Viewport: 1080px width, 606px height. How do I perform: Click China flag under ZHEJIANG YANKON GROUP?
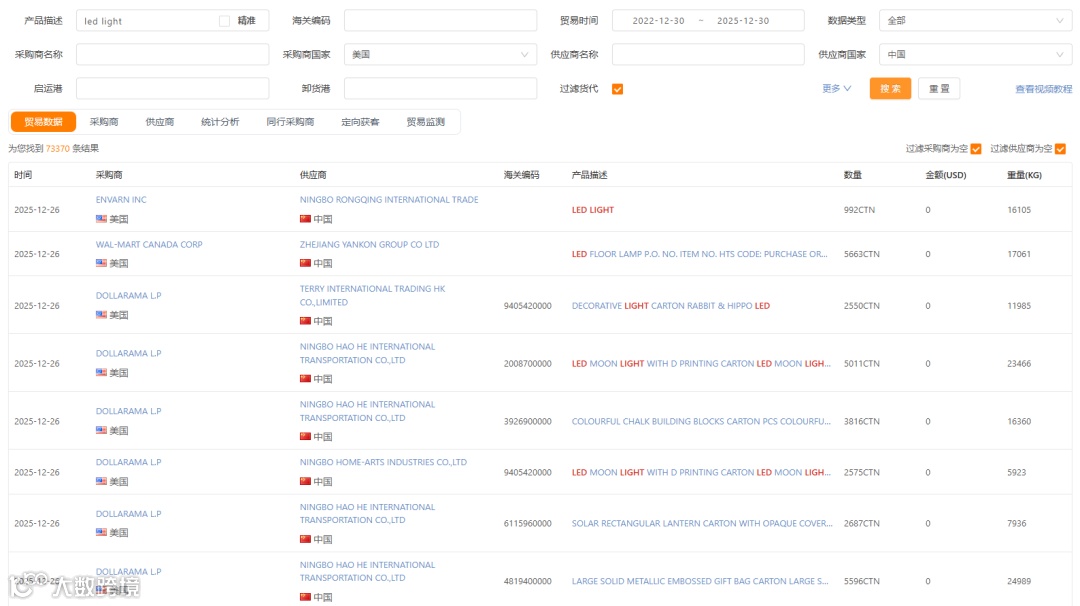coord(305,263)
